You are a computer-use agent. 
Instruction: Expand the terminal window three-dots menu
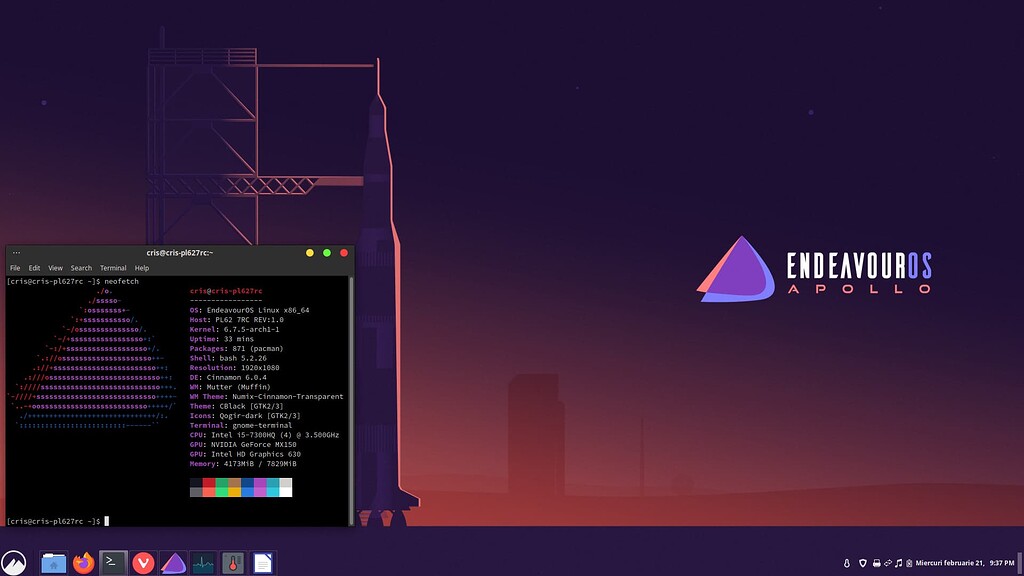point(17,253)
